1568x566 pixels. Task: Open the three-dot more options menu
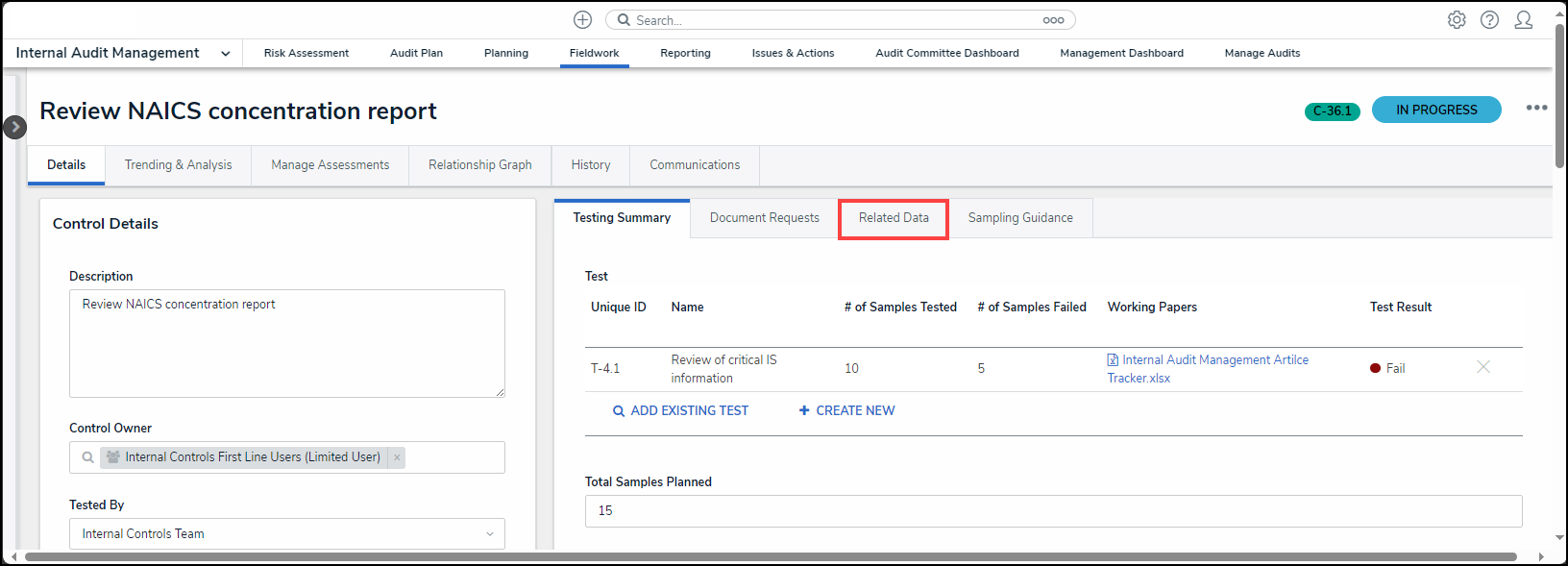click(1536, 108)
